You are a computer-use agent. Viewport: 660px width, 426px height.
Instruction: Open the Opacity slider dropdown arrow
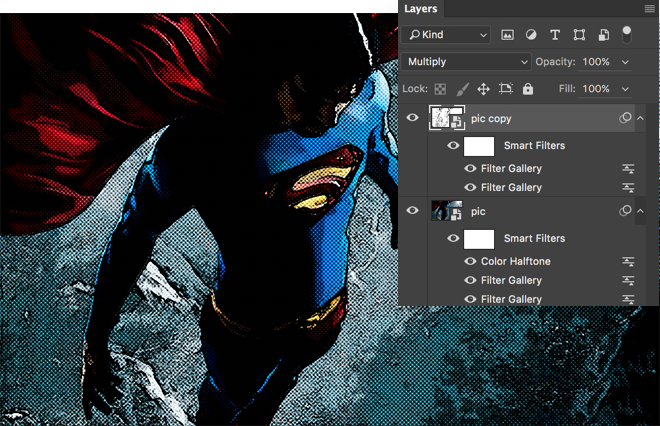[x=626, y=62]
